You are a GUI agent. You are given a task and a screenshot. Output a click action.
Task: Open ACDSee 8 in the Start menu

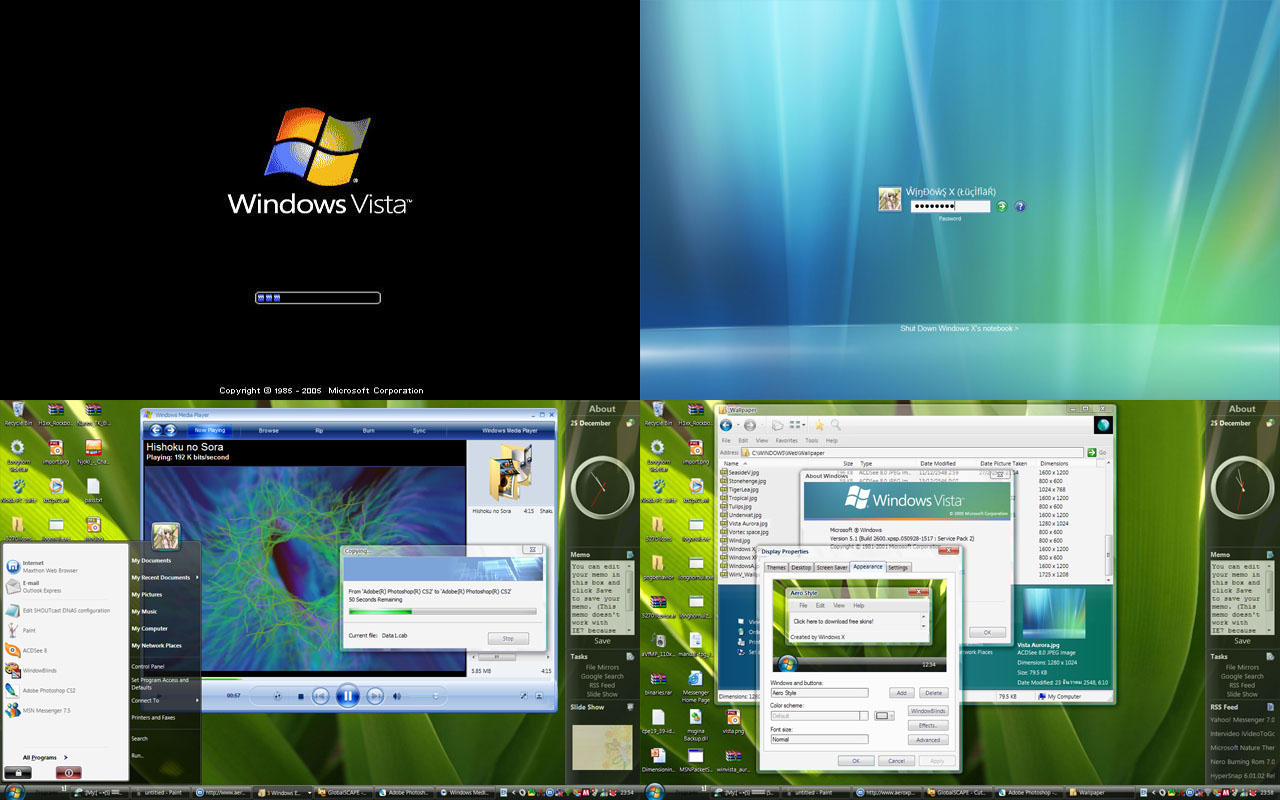coord(35,650)
